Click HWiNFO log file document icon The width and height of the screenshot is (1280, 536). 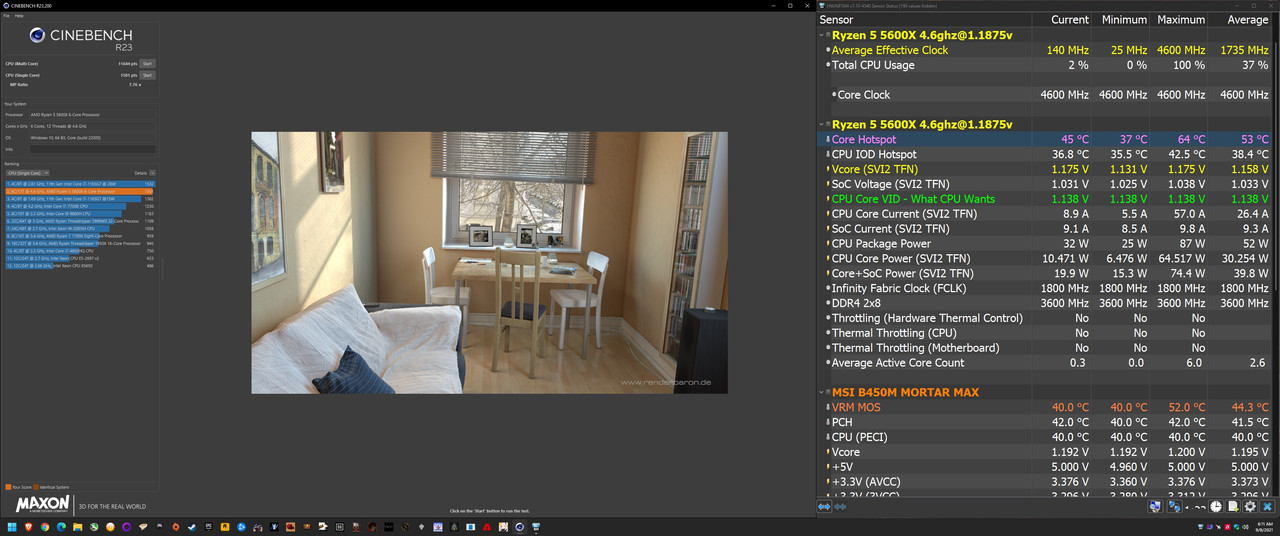point(1233,506)
